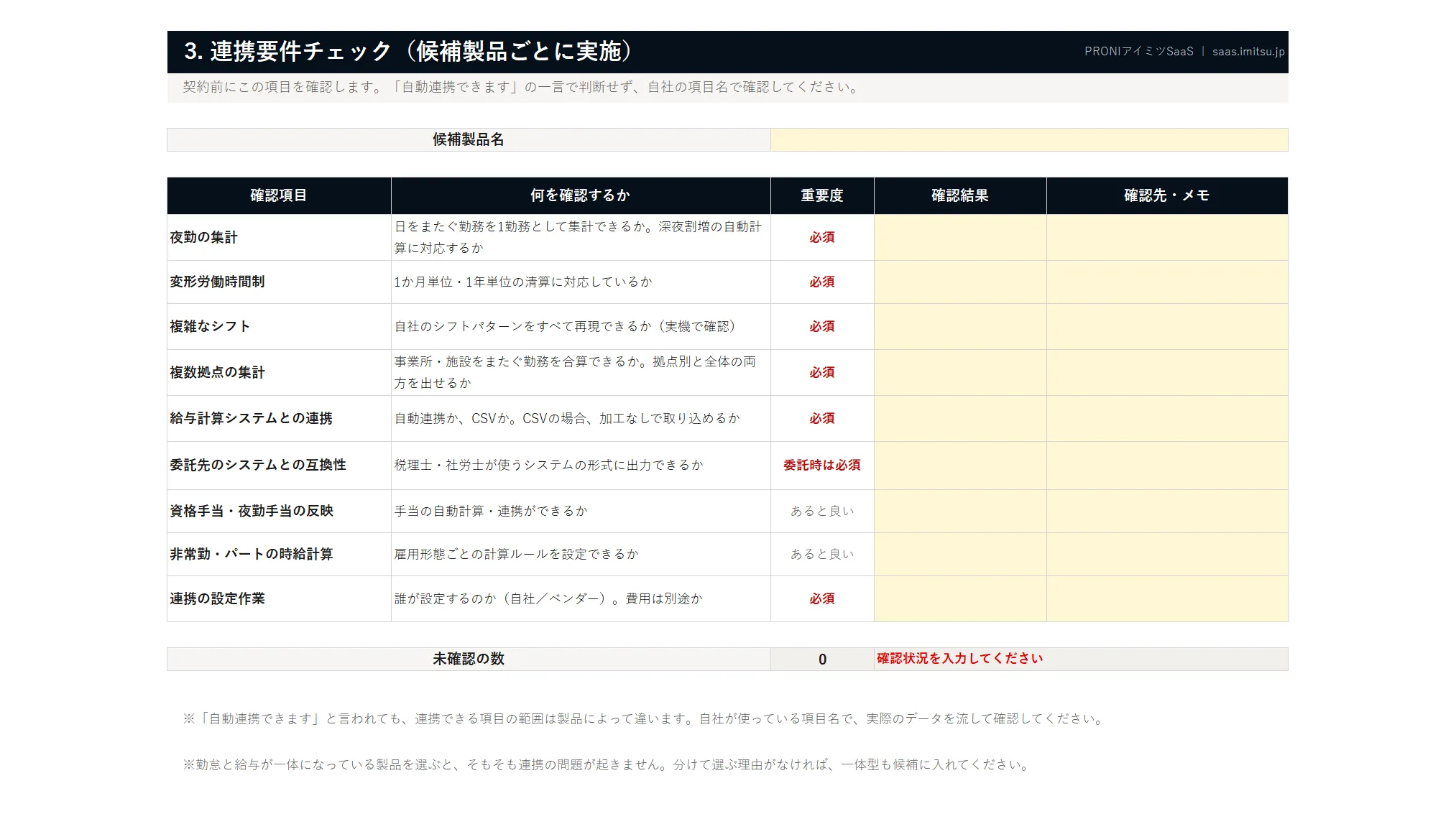This screenshot has width=1456, height=819.
Task: Click the 候補製品名 yellow input field
Action: pyautogui.click(x=1029, y=139)
